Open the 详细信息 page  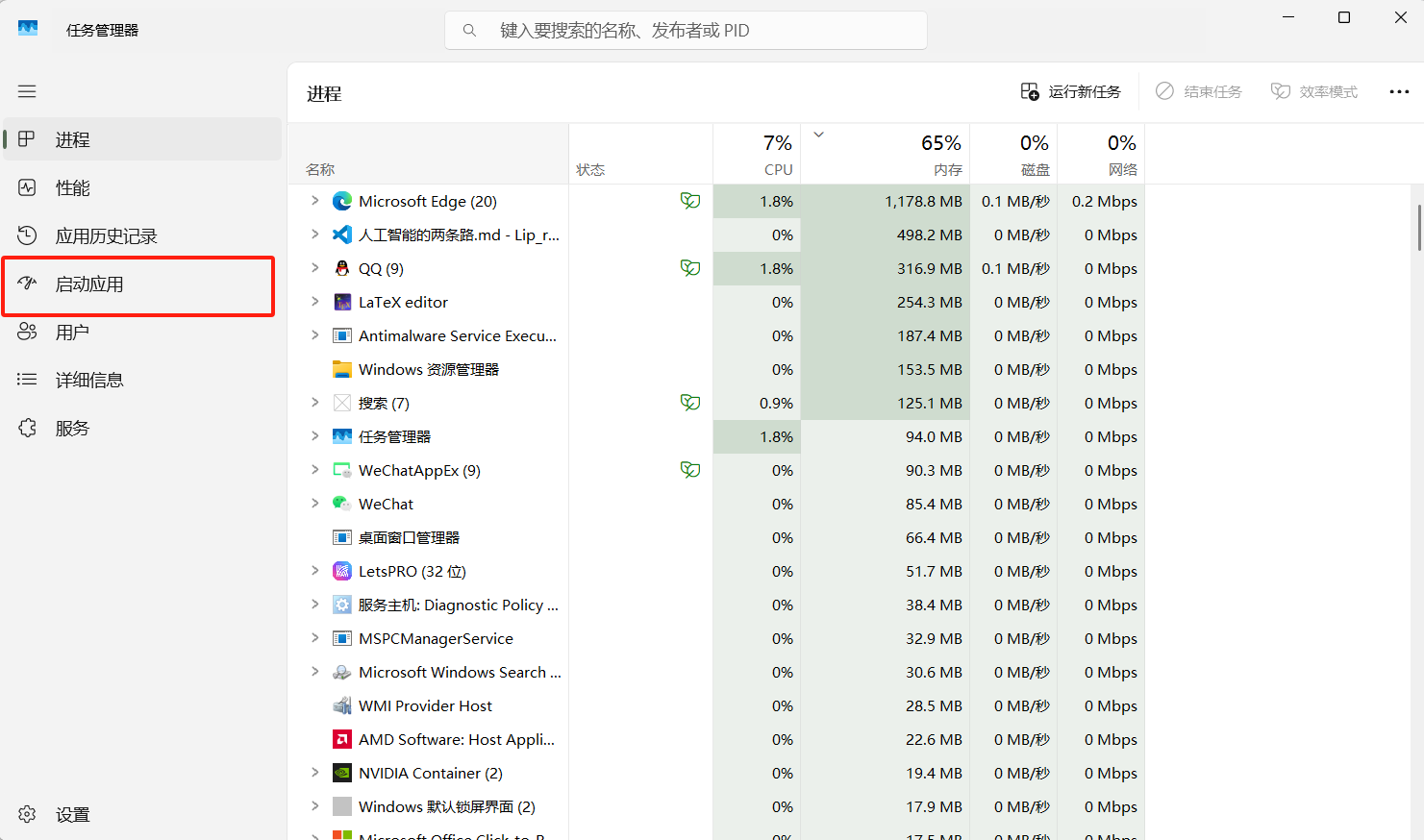(x=142, y=380)
